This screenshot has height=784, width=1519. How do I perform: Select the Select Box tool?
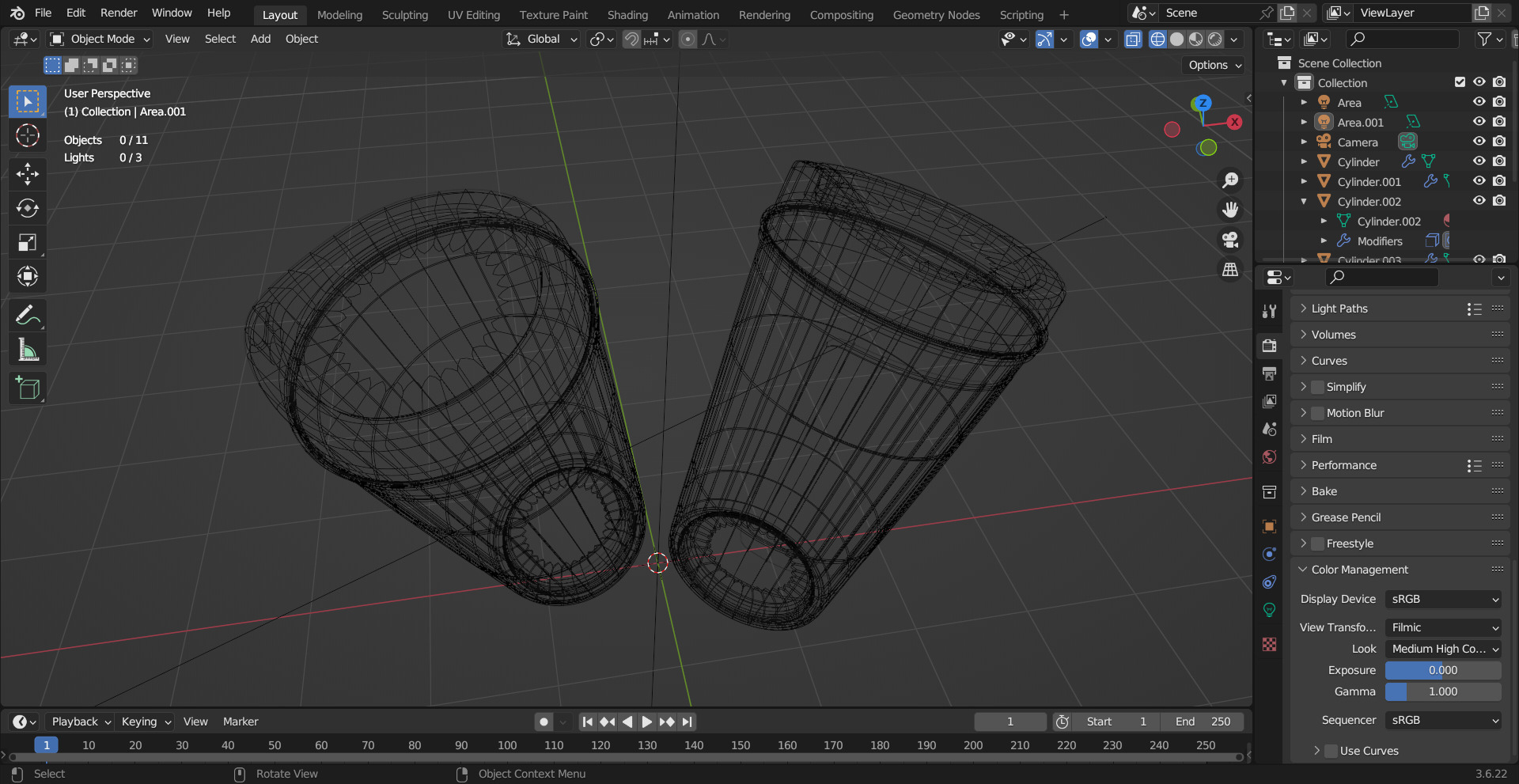click(x=28, y=101)
